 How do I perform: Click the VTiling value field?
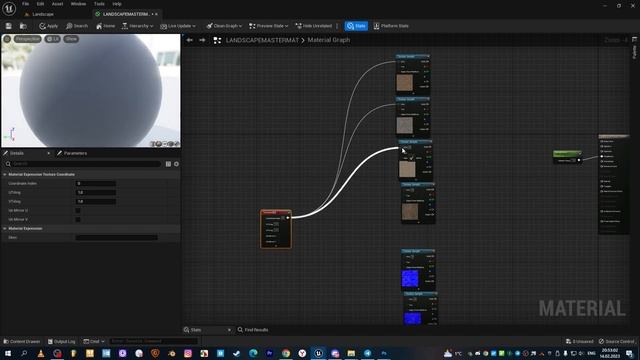tap(96, 201)
